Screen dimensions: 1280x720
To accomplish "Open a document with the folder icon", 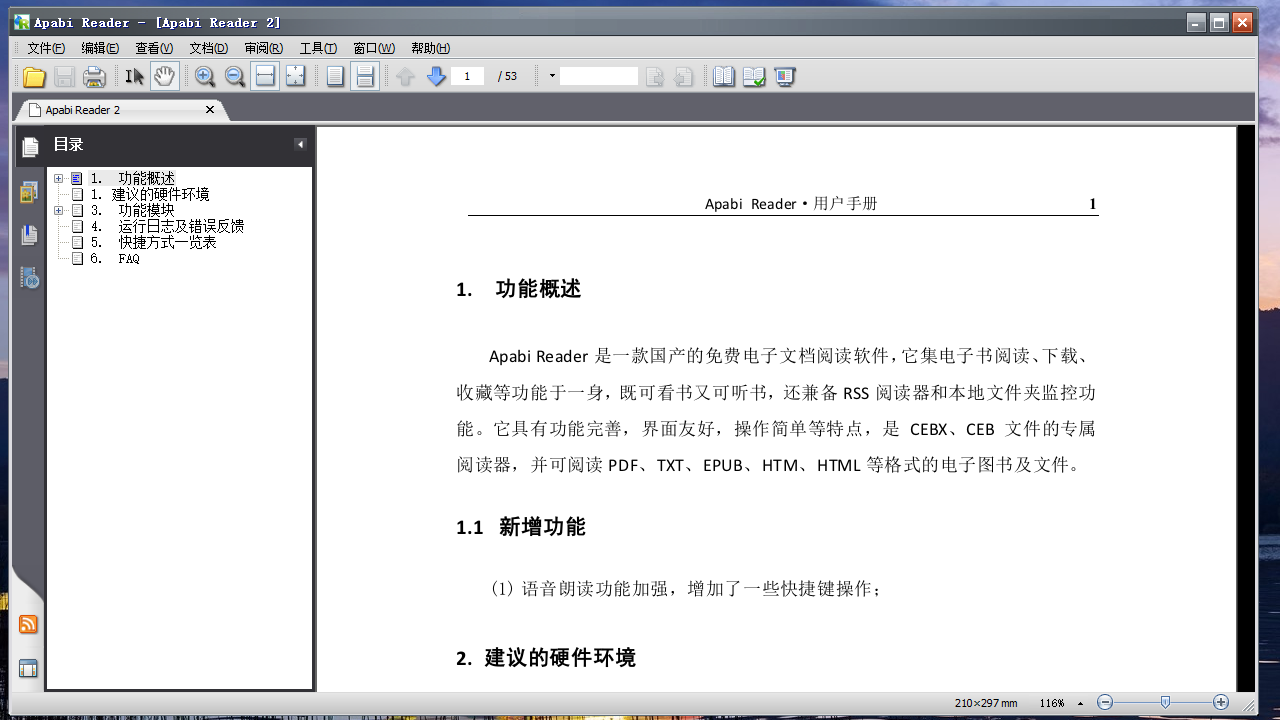I will click(33, 76).
